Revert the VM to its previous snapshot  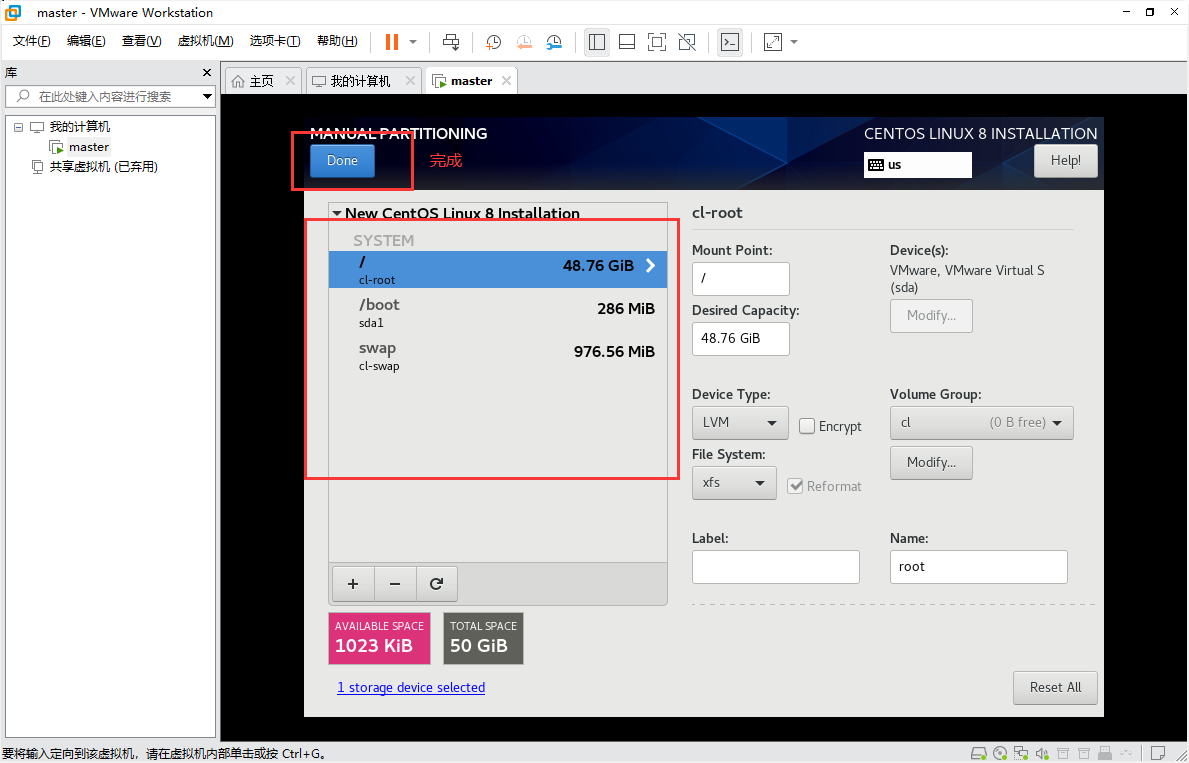coord(524,42)
